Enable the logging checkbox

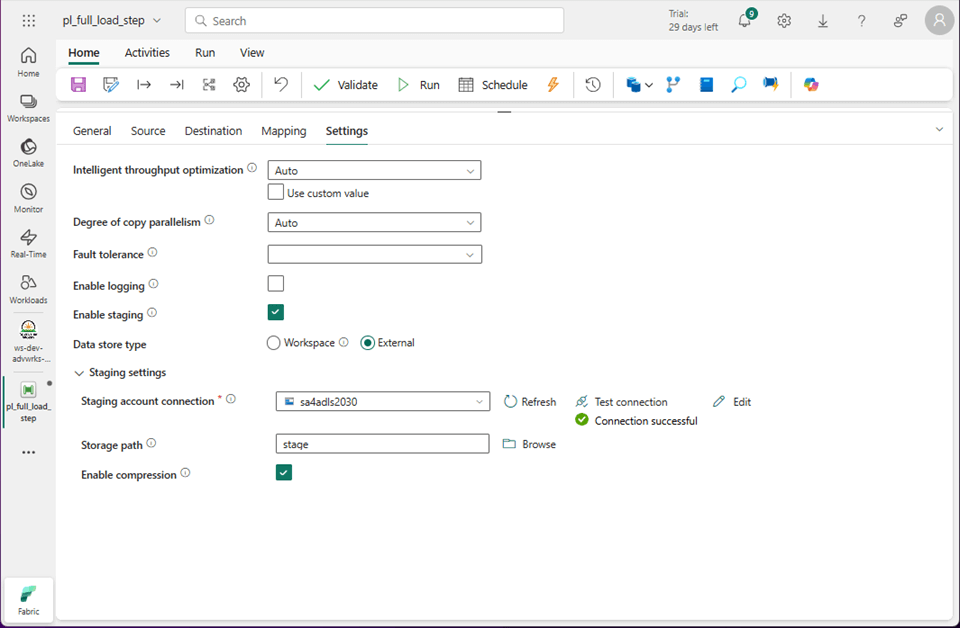pyautogui.click(x=276, y=284)
